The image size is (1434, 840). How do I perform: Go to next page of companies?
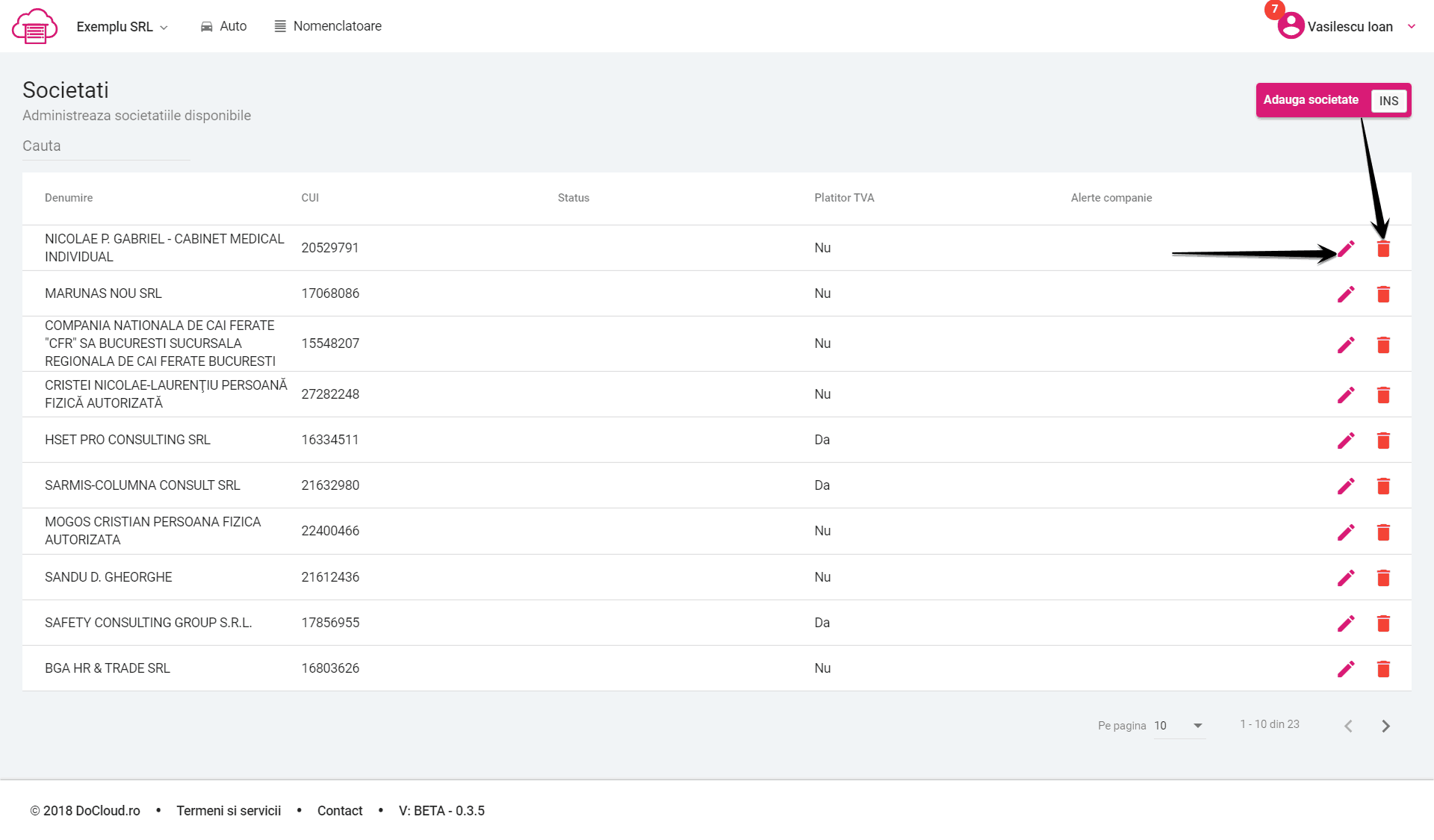pyautogui.click(x=1385, y=727)
